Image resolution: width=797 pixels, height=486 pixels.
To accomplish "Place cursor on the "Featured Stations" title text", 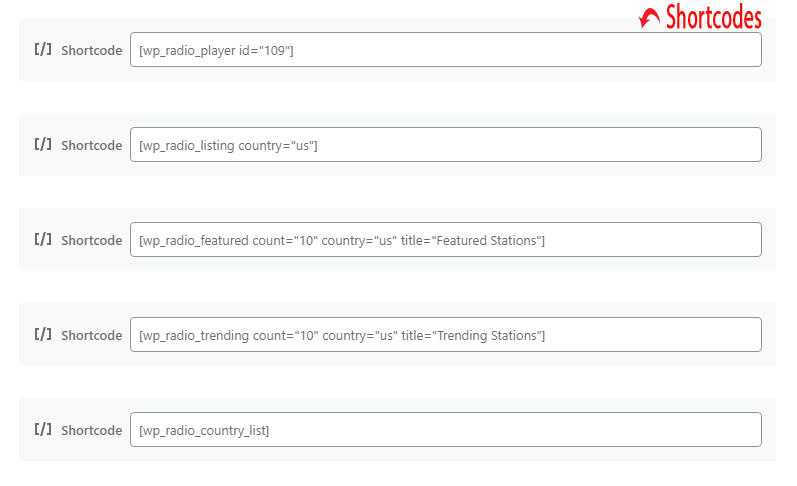I will pos(489,240).
